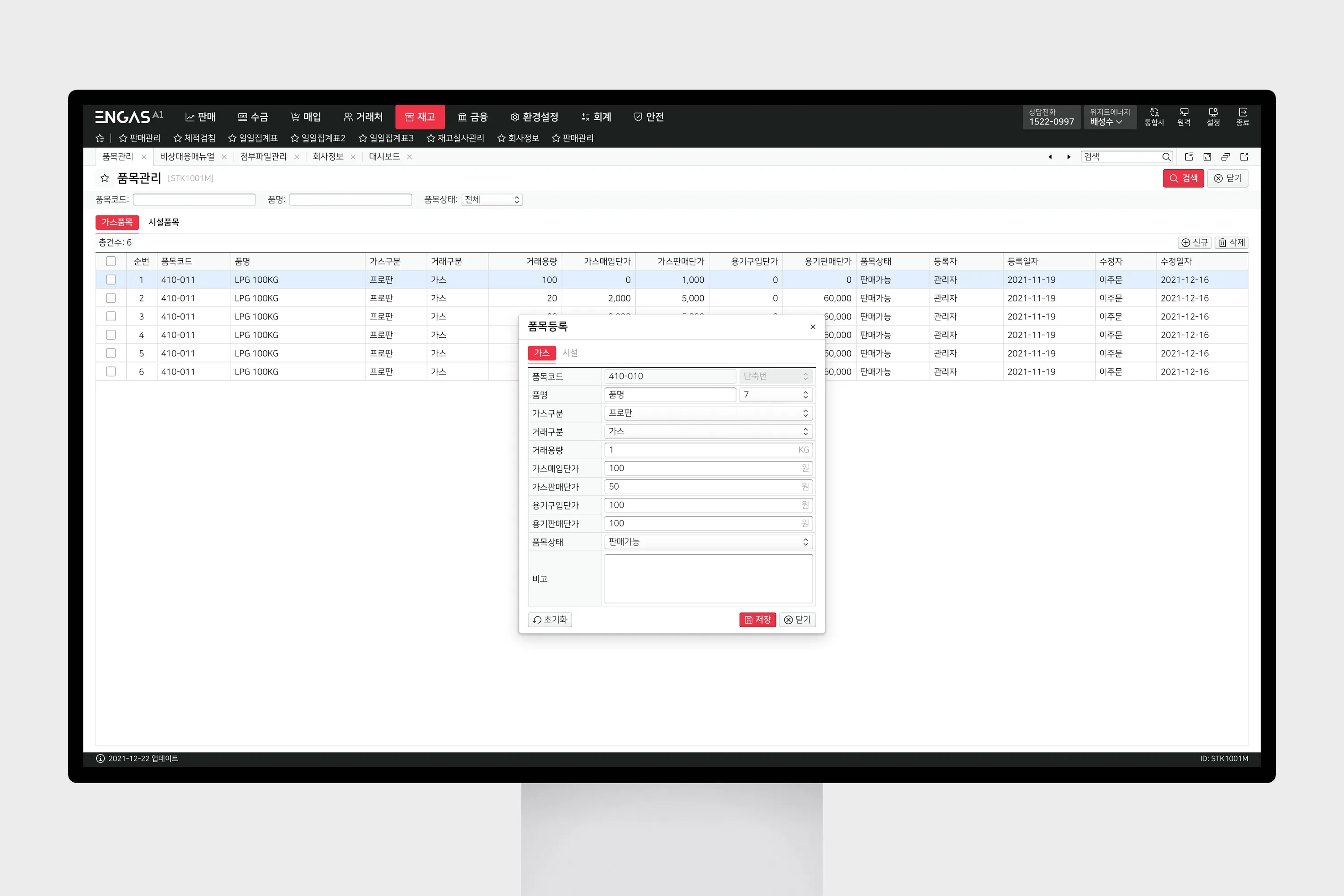Switch to the 시설품목 tab
The image size is (1344, 896).
tap(164, 222)
